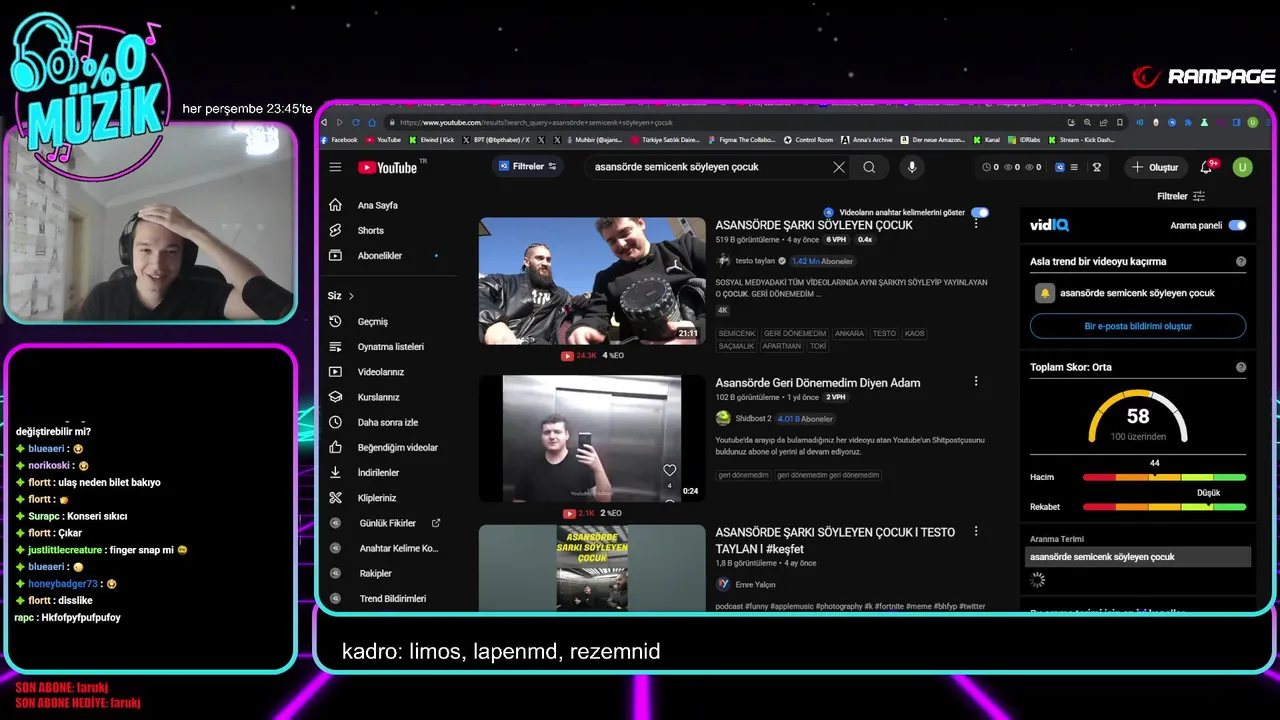Open the green U account avatar menu

[1242, 167]
